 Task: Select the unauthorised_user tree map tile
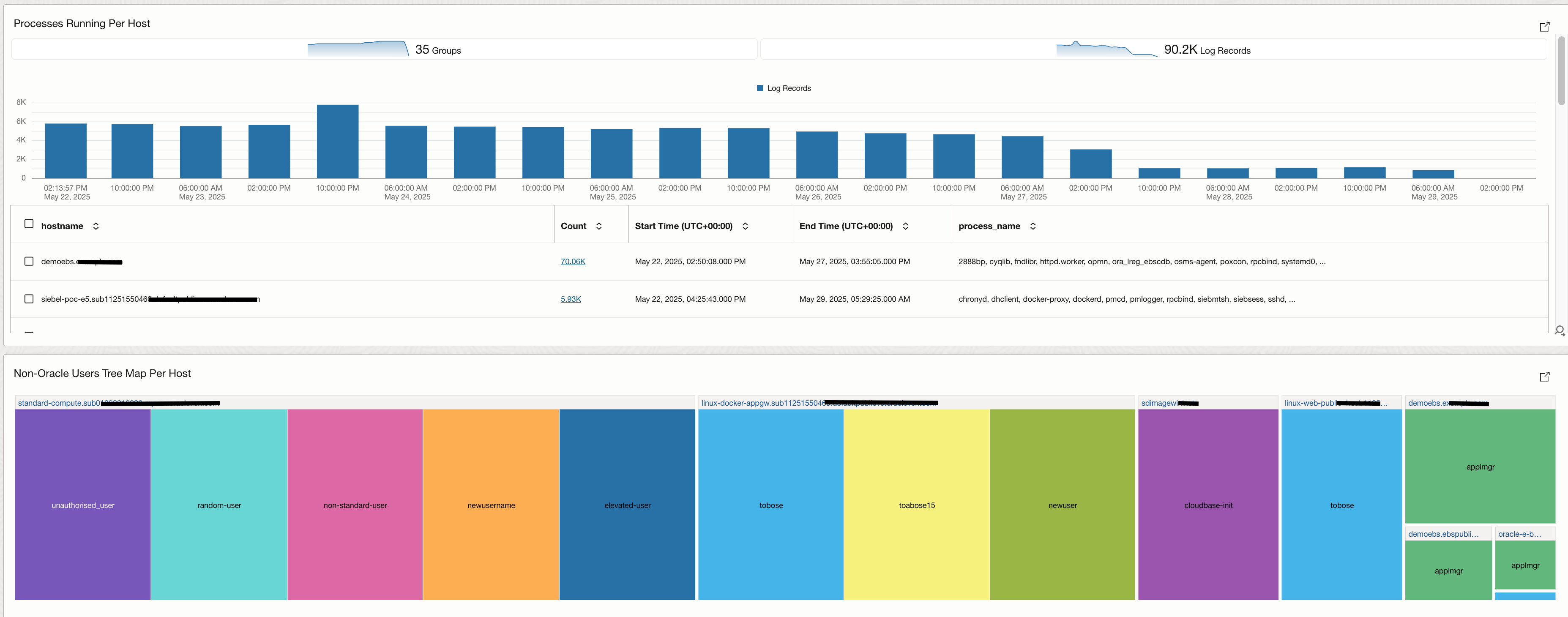[x=83, y=505]
